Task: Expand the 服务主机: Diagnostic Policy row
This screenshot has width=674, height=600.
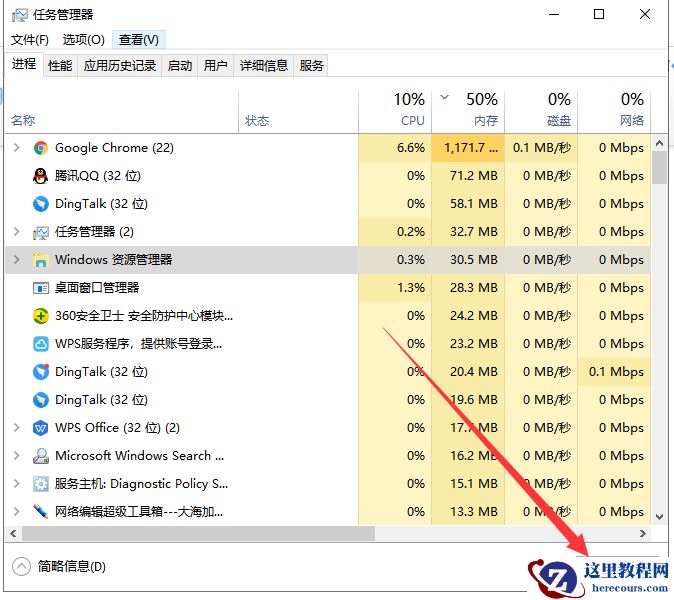Action: (x=16, y=484)
